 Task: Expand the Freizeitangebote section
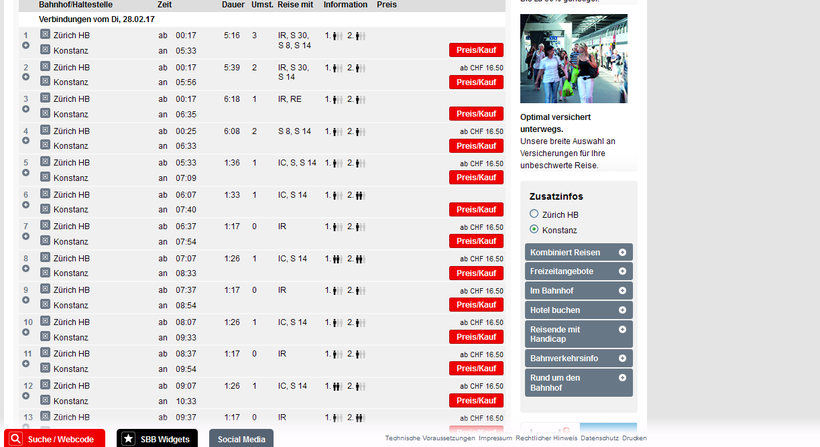pyautogui.click(x=578, y=271)
